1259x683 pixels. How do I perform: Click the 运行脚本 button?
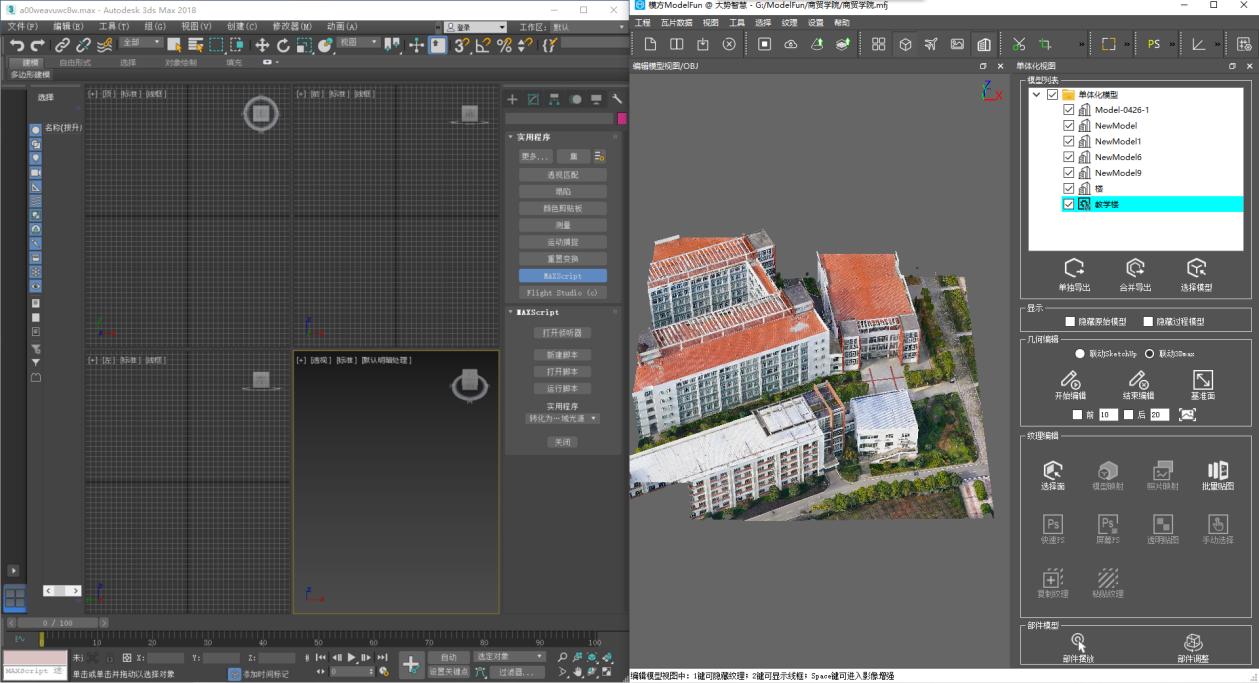pos(562,388)
